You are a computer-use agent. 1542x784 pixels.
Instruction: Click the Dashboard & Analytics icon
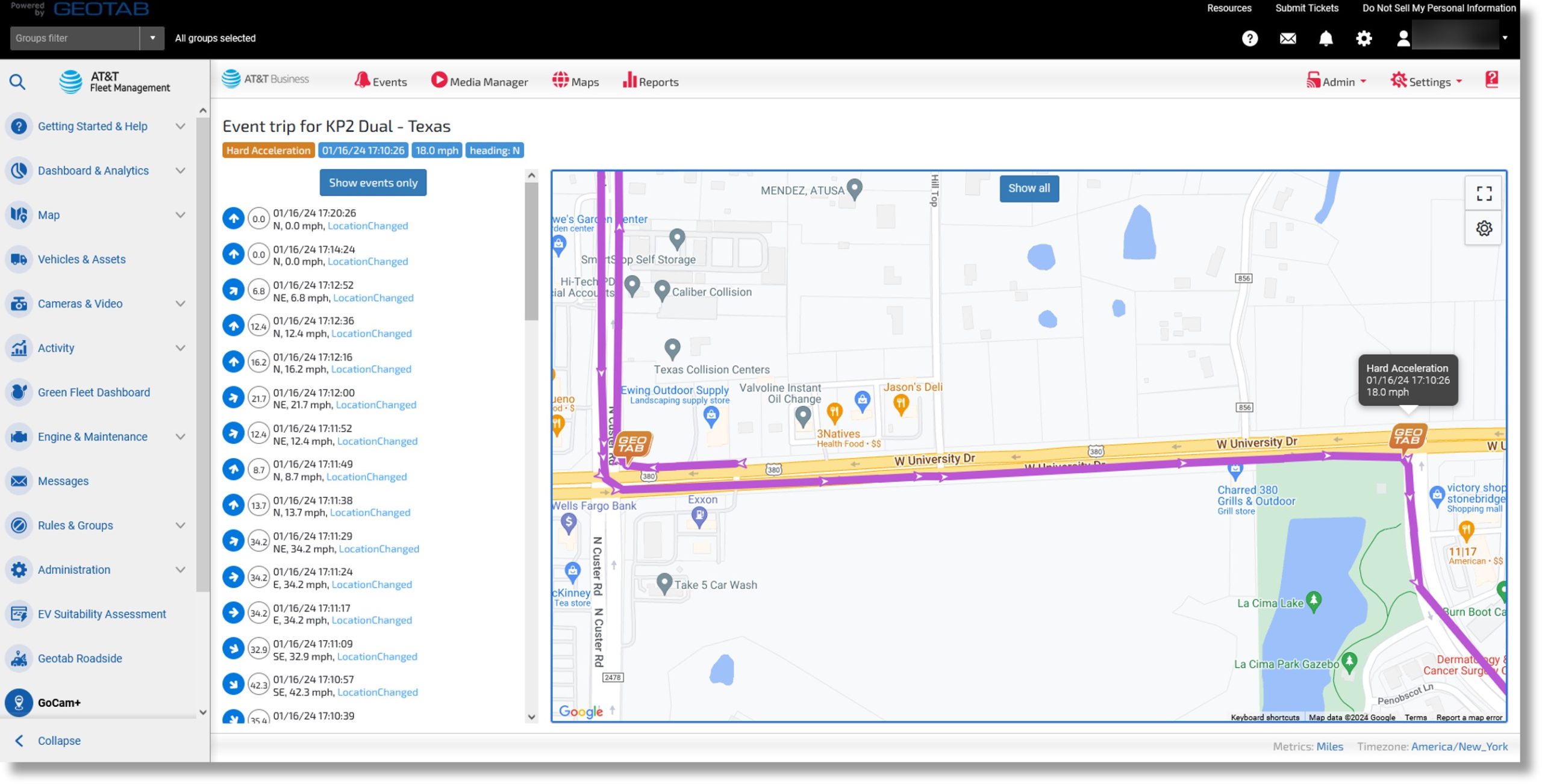click(19, 171)
